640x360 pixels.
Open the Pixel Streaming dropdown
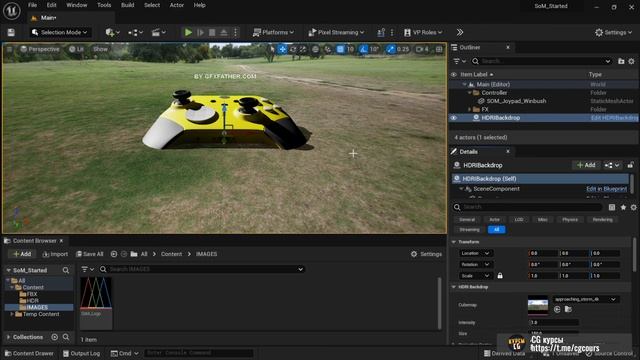(x=336, y=32)
